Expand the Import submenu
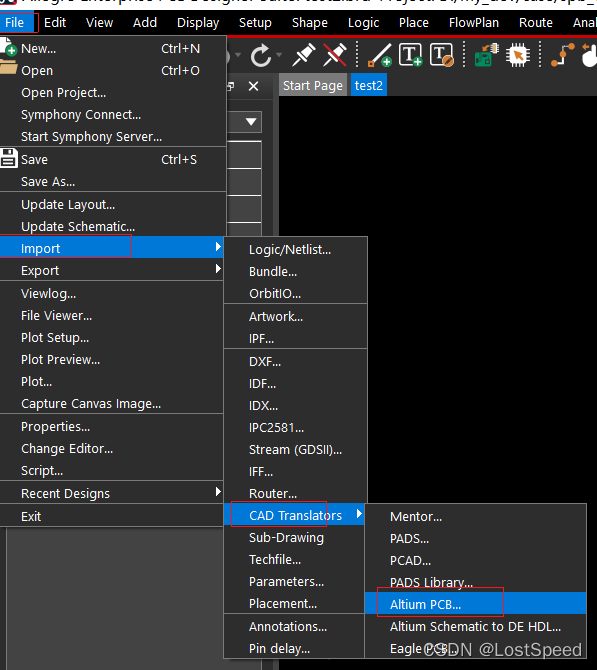This screenshot has height=670, width=597. click(x=112, y=247)
